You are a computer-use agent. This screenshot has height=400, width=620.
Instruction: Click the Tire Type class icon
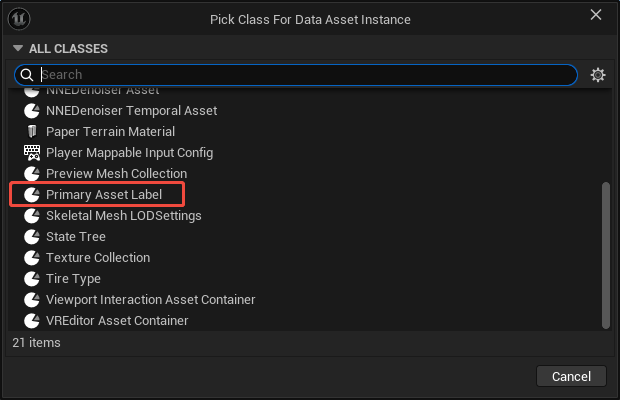[31, 279]
